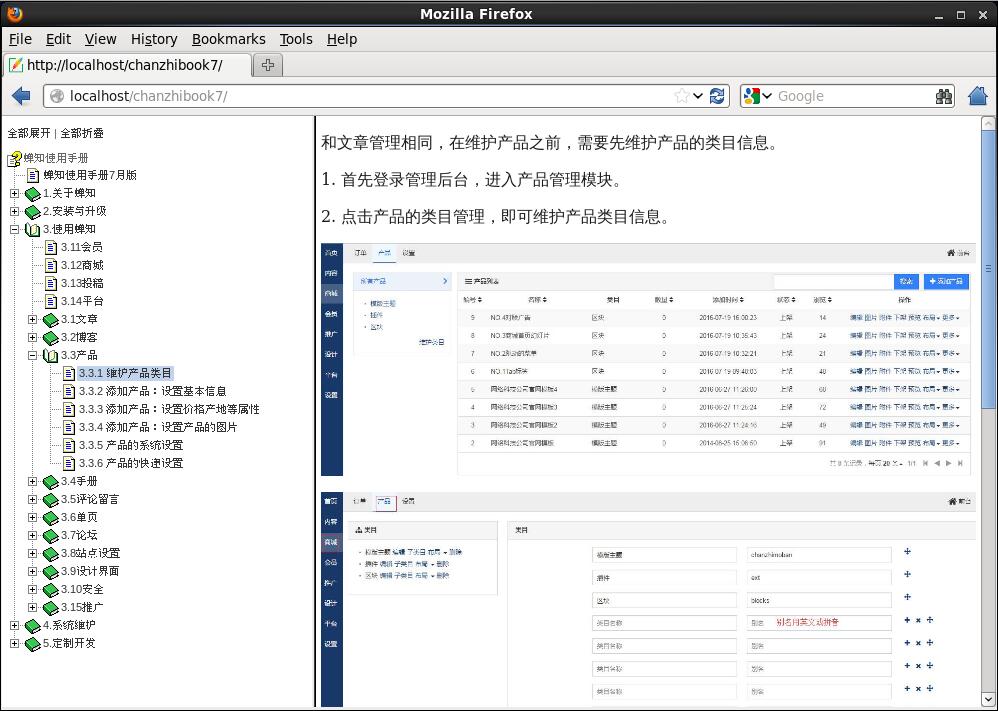Click the search binoculars icon

(944, 96)
